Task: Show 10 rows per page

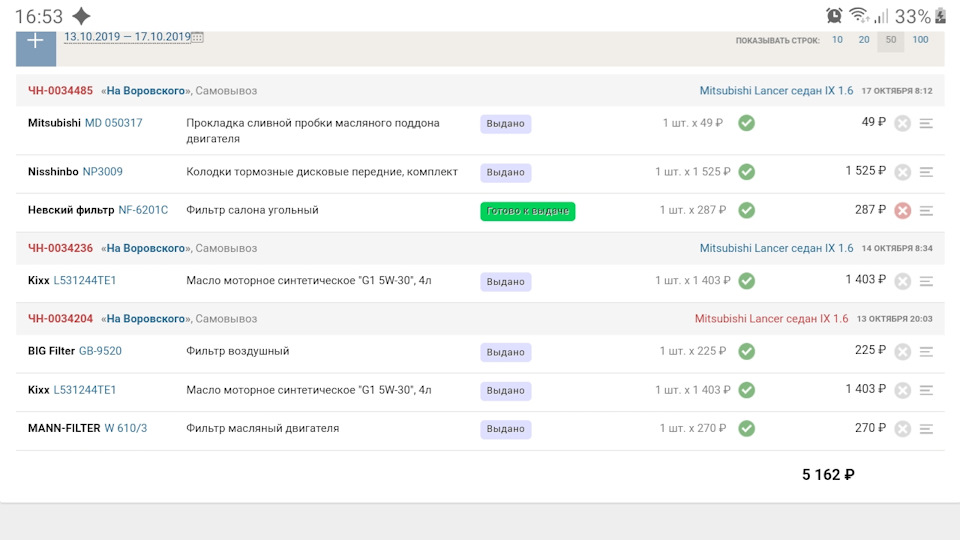Action: point(837,40)
